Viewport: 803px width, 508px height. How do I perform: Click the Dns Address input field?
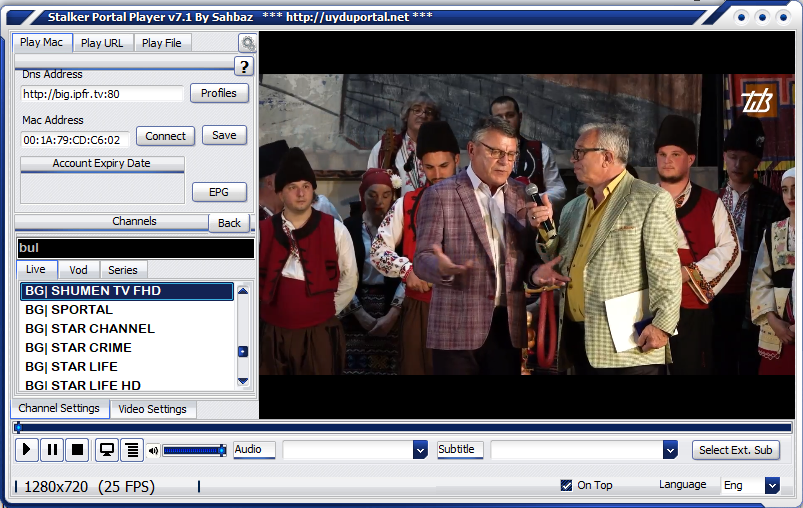(102, 94)
